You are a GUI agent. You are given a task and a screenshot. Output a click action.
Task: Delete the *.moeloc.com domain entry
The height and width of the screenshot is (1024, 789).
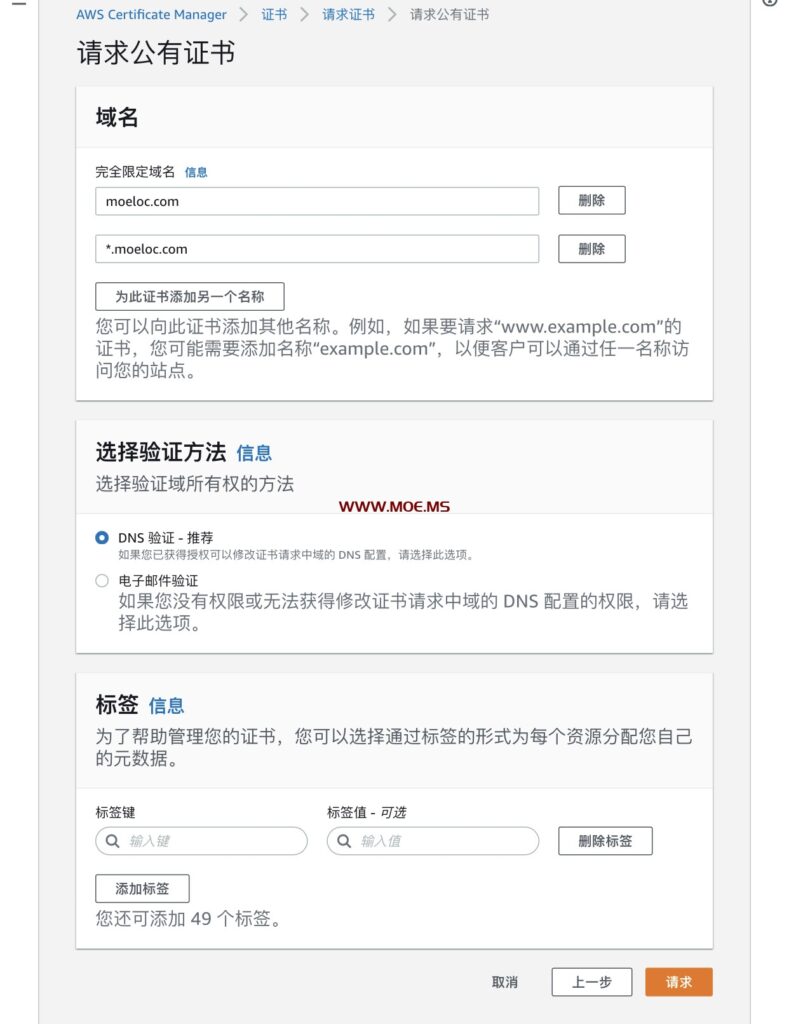point(591,249)
